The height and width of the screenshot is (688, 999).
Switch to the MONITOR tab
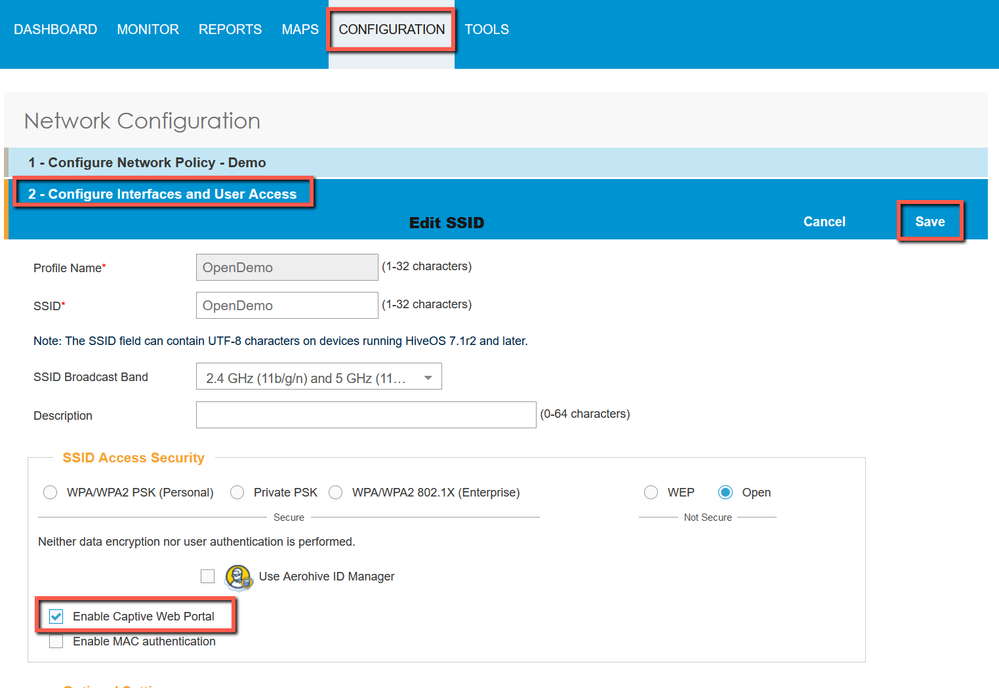[148, 30]
